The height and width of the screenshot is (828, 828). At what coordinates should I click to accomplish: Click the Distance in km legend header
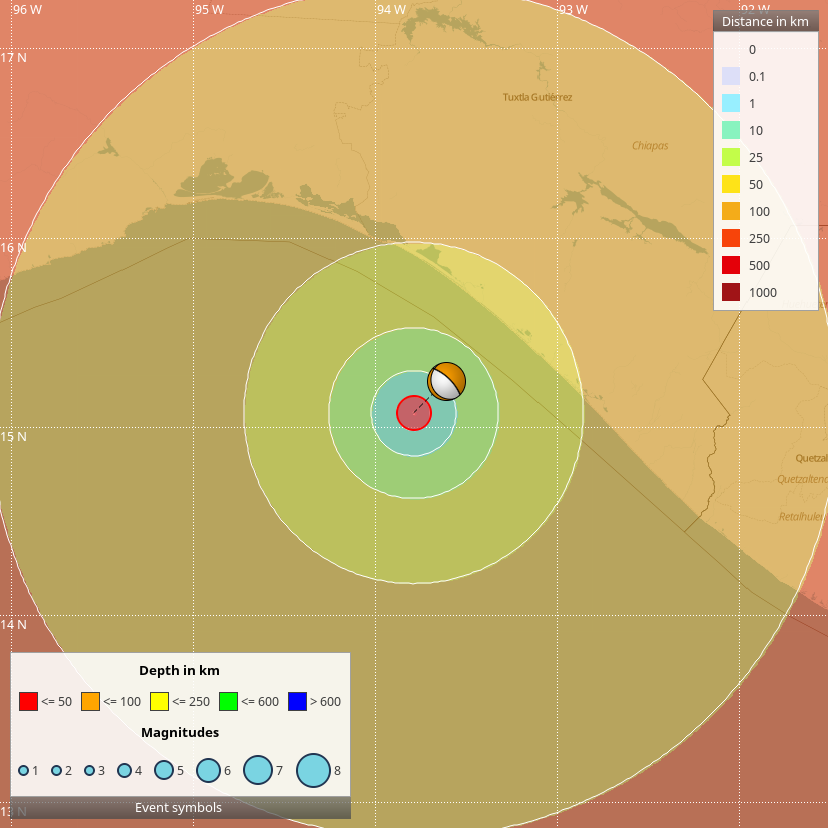[765, 21]
